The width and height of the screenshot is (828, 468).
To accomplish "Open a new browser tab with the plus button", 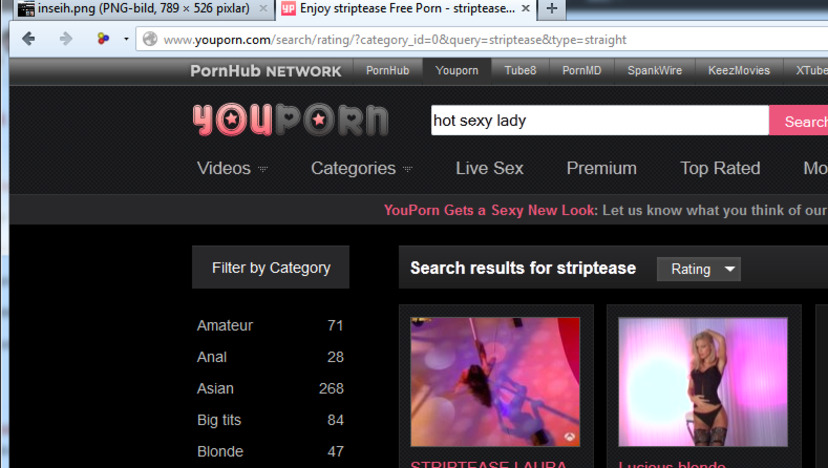I will pyautogui.click(x=551, y=9).
